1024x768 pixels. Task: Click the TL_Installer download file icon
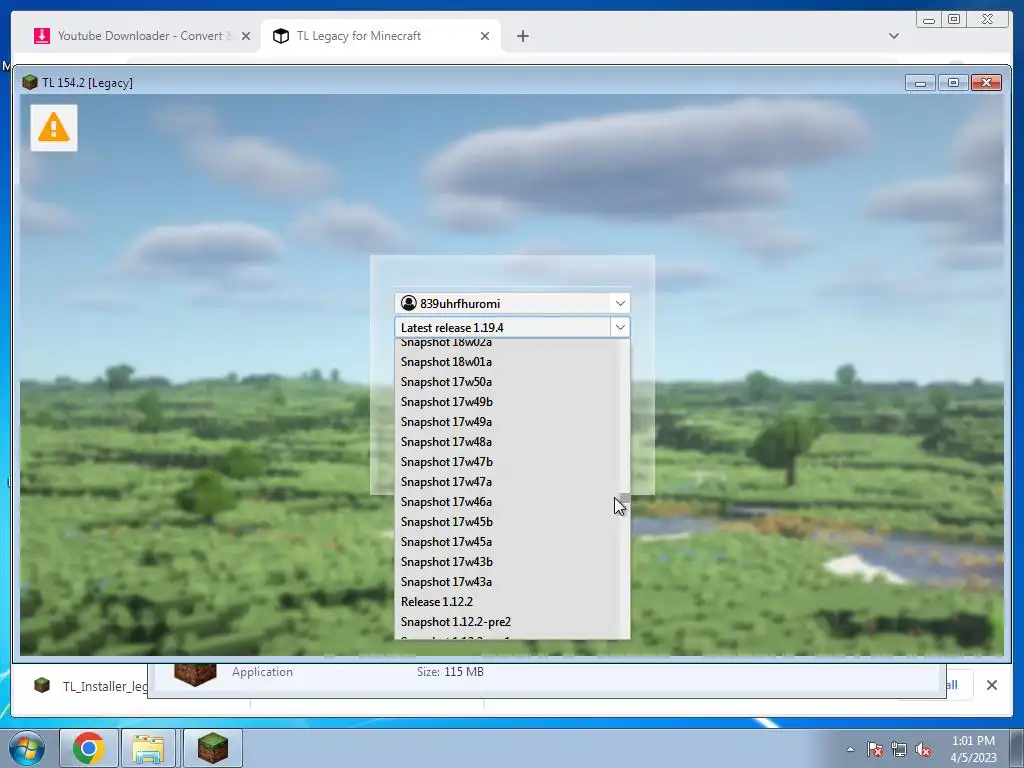[x=42, y=685]
